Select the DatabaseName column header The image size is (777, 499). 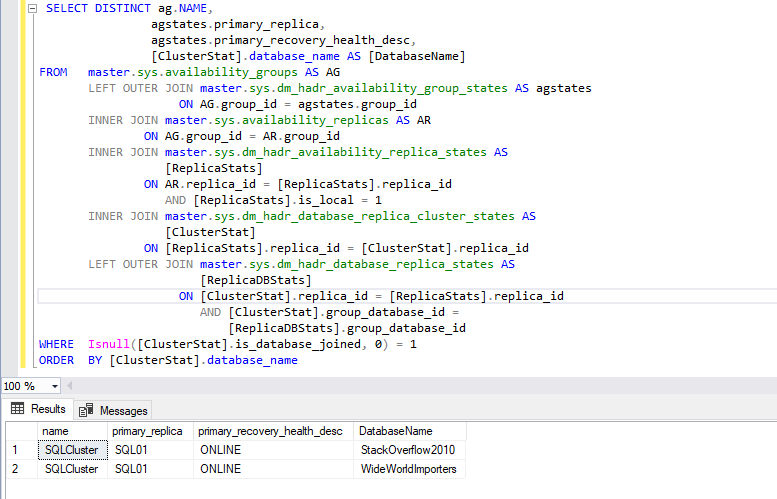(410, 431)
